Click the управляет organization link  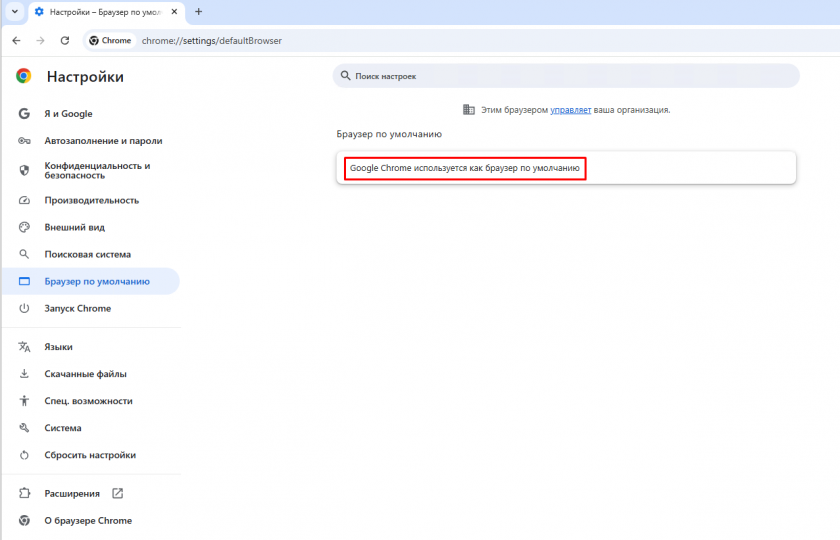click(x=570, y=110)
